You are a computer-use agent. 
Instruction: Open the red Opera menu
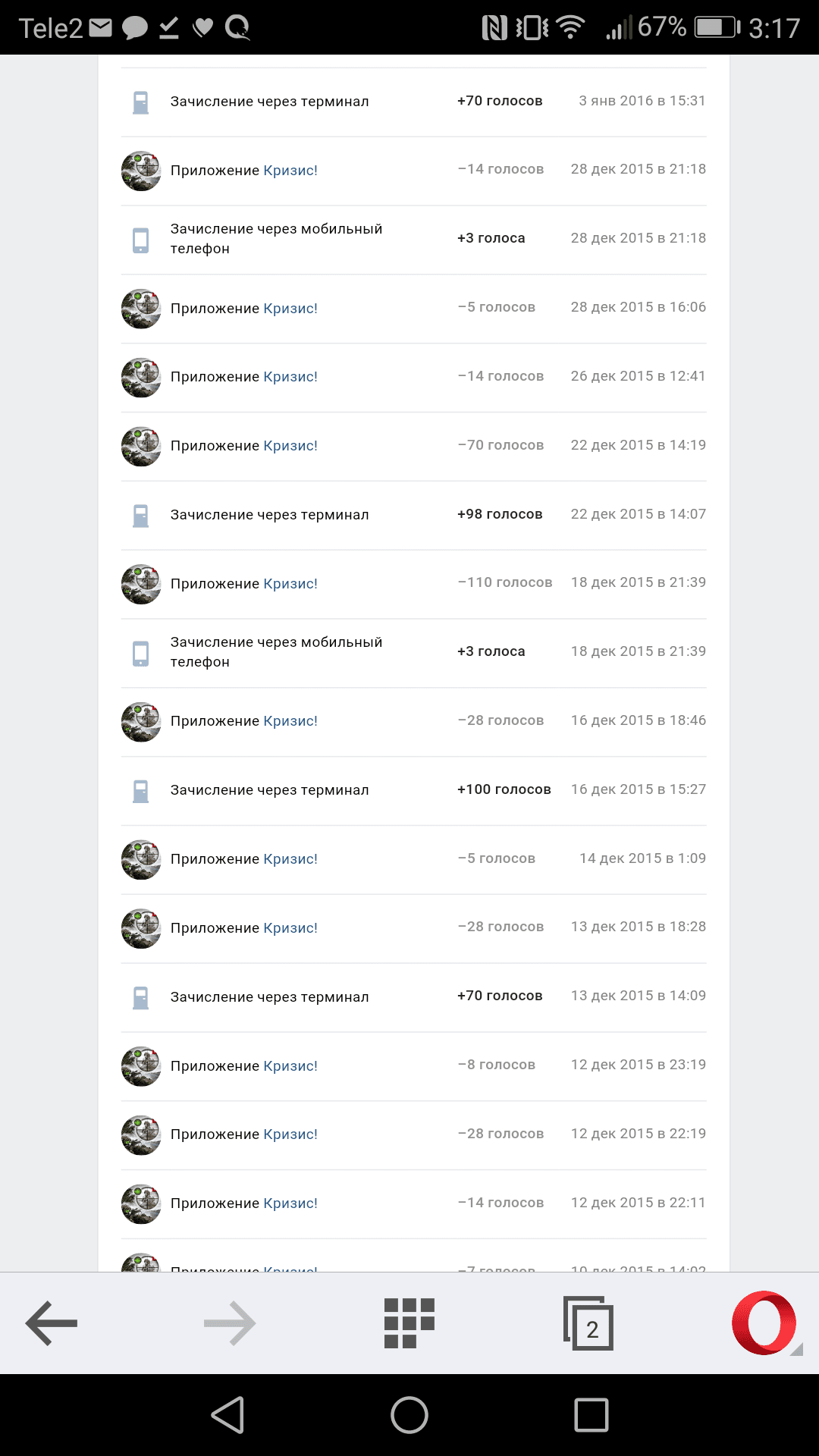[764, 1323]
